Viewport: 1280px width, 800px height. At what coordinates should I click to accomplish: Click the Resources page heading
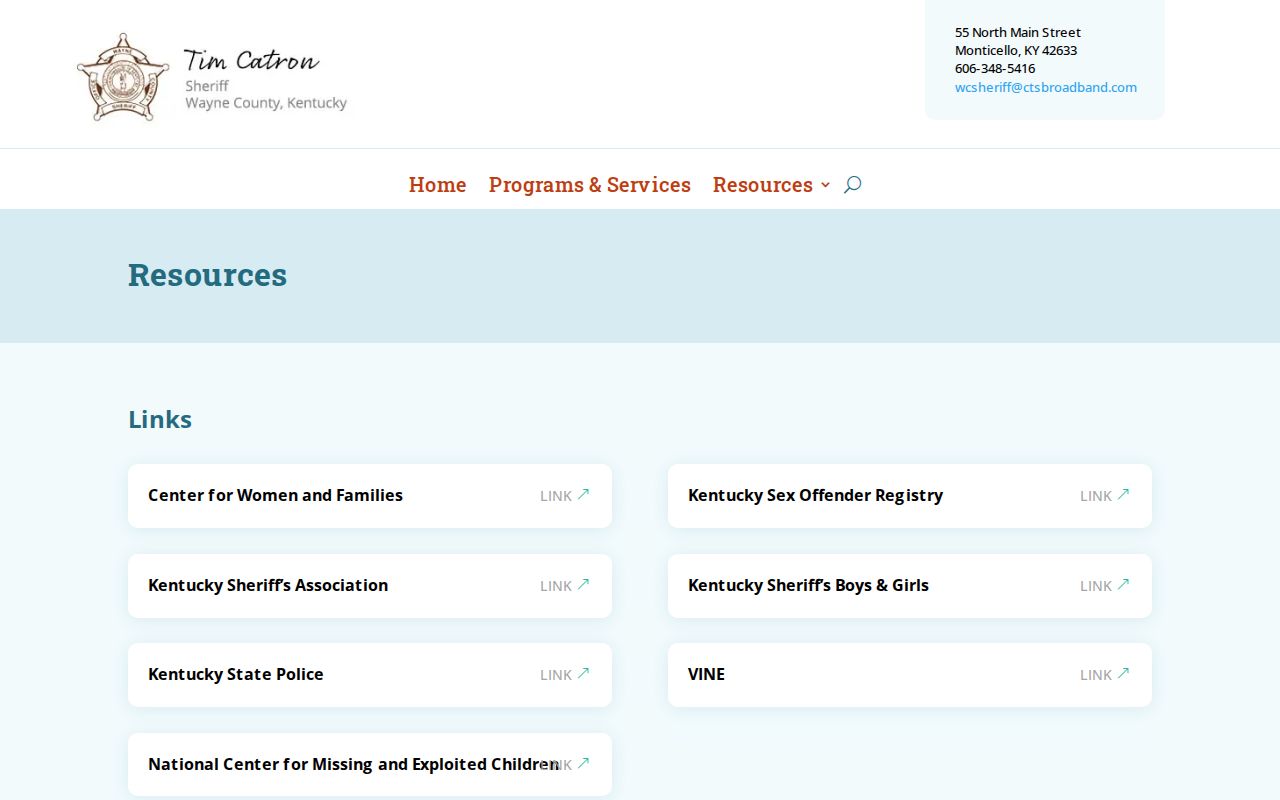208,275
